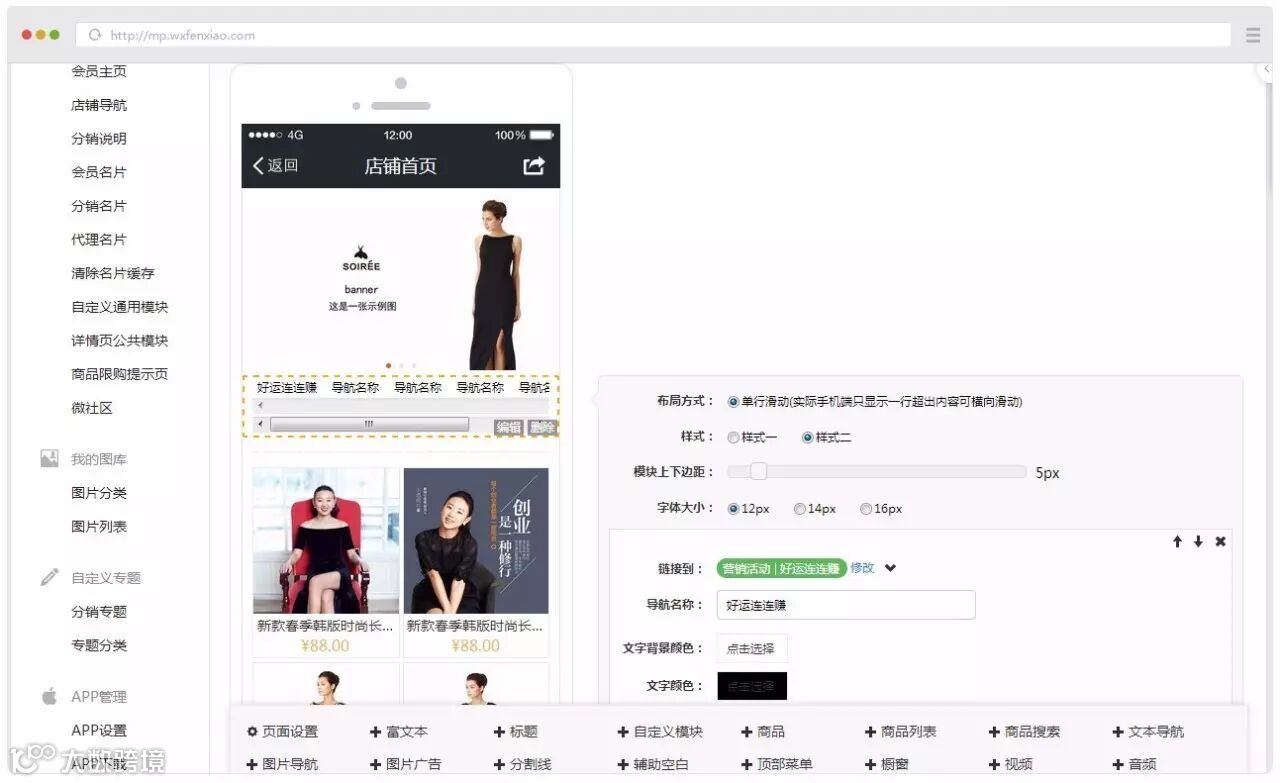Adjust the 模块上下边距 slider handle

[758, 472]
